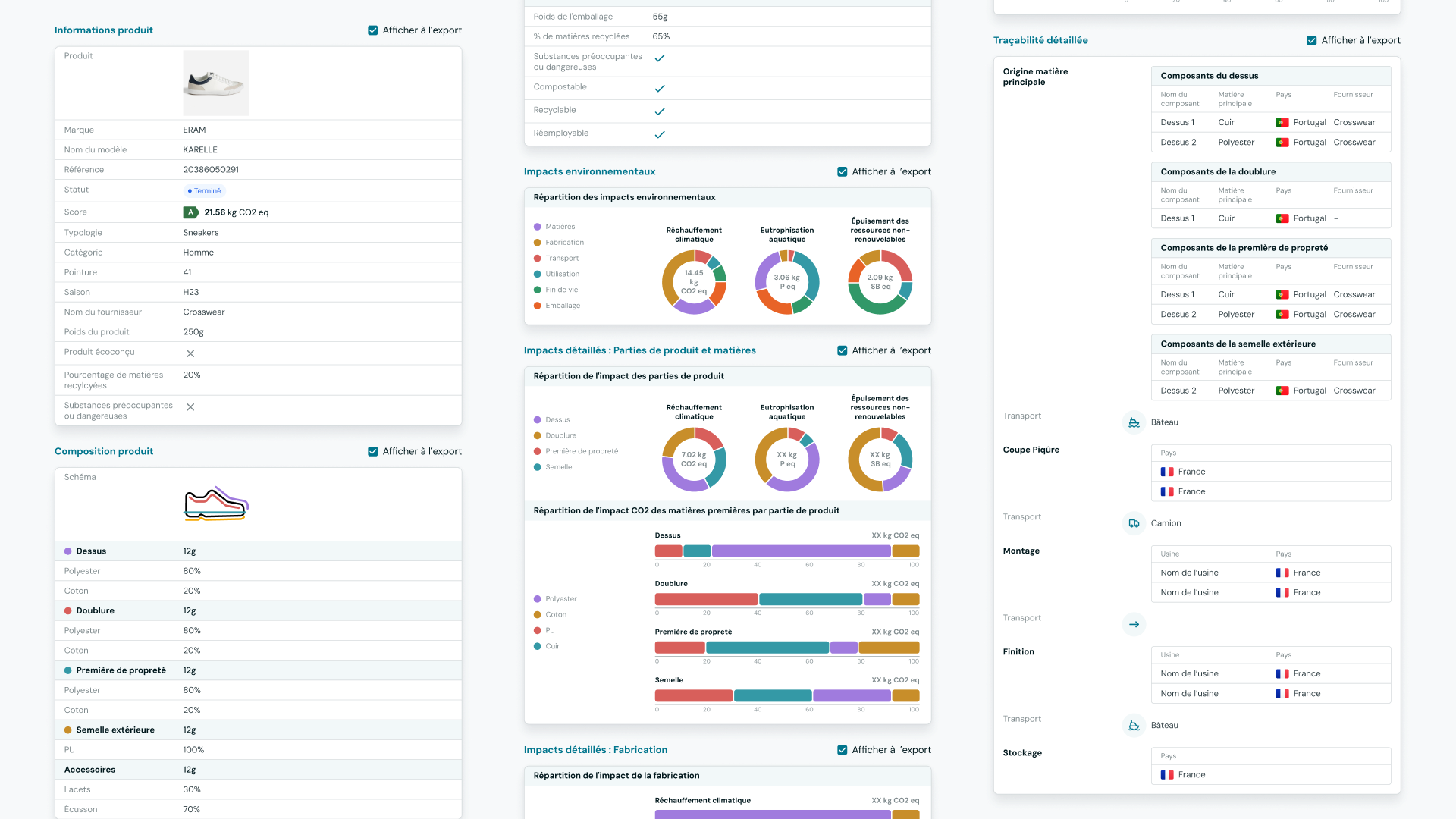The image size is (1456, 819).
Task: Click the Semelle stacked impact bar
Action: [787, 696]
